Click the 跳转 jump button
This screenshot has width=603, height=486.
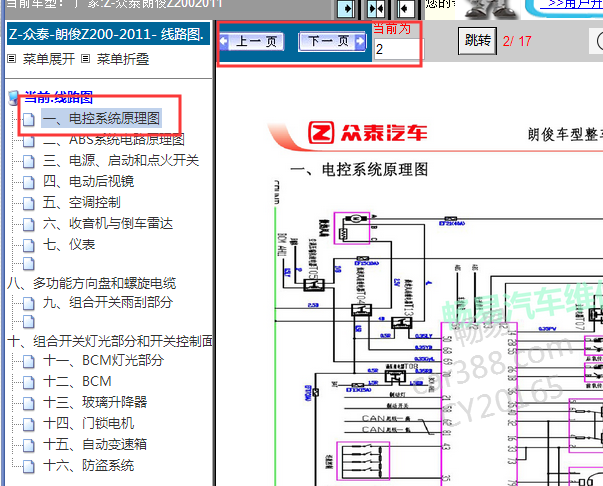(x=477, y=40)
